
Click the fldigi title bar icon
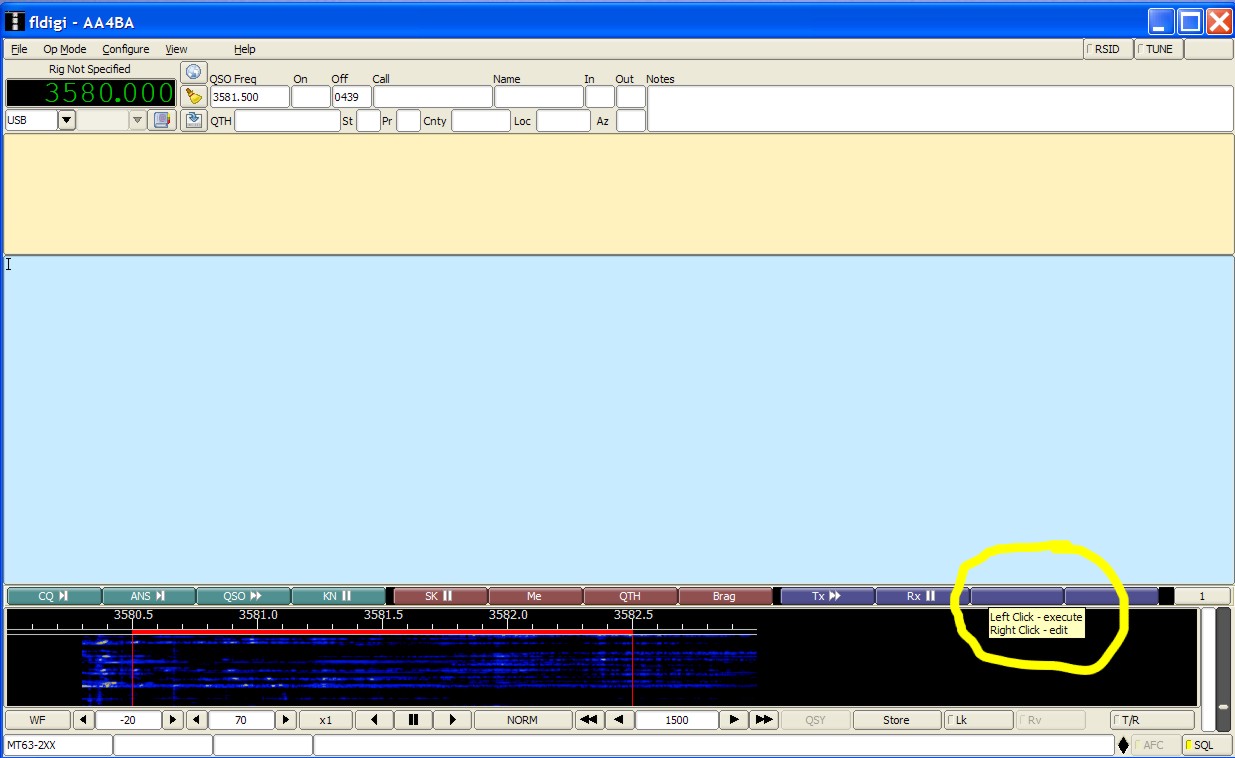(15, 22)
